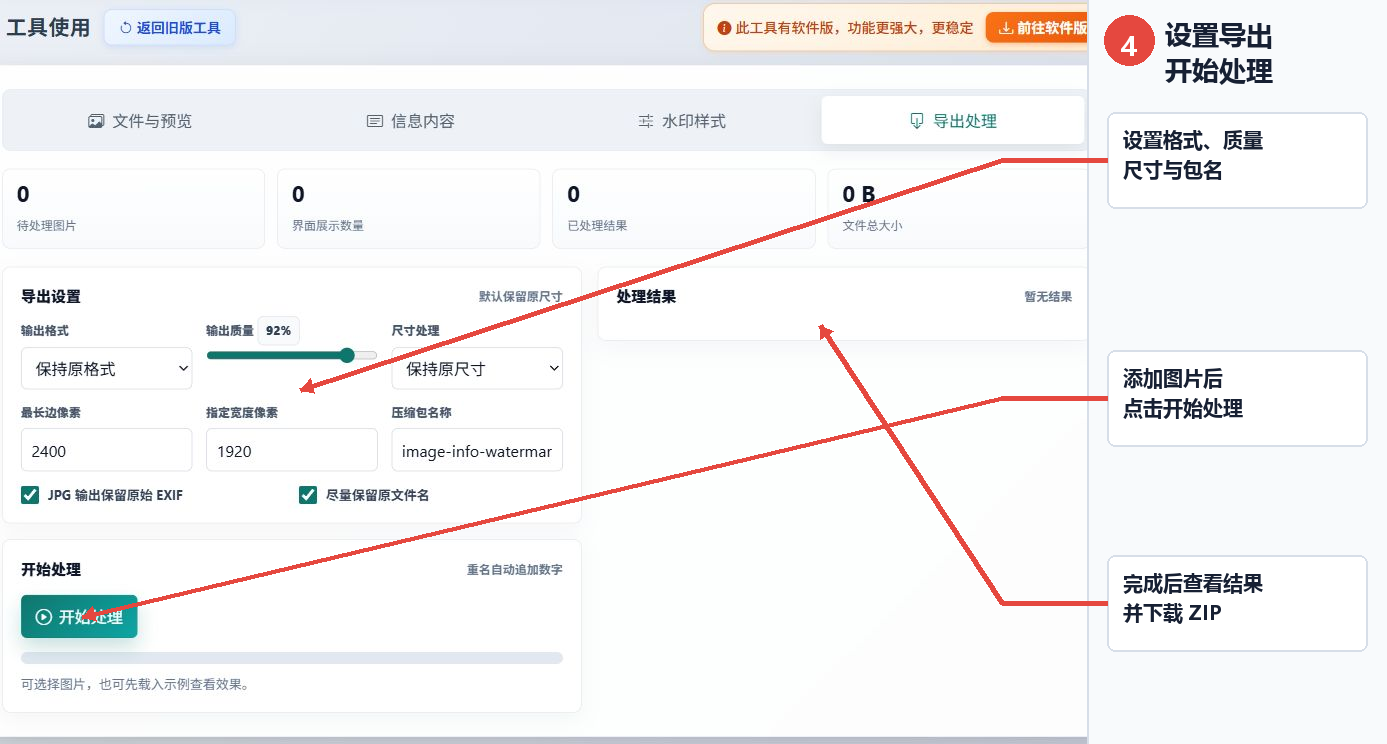Viewport: 1387px width, 744px height.
Task: Click the 最长边像素 input field showing 2400
Action: point(106,450)
